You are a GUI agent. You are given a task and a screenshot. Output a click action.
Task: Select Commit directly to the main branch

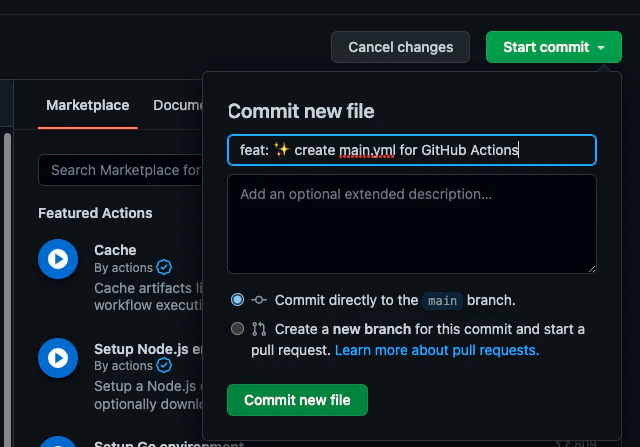(x=237, y=300)
